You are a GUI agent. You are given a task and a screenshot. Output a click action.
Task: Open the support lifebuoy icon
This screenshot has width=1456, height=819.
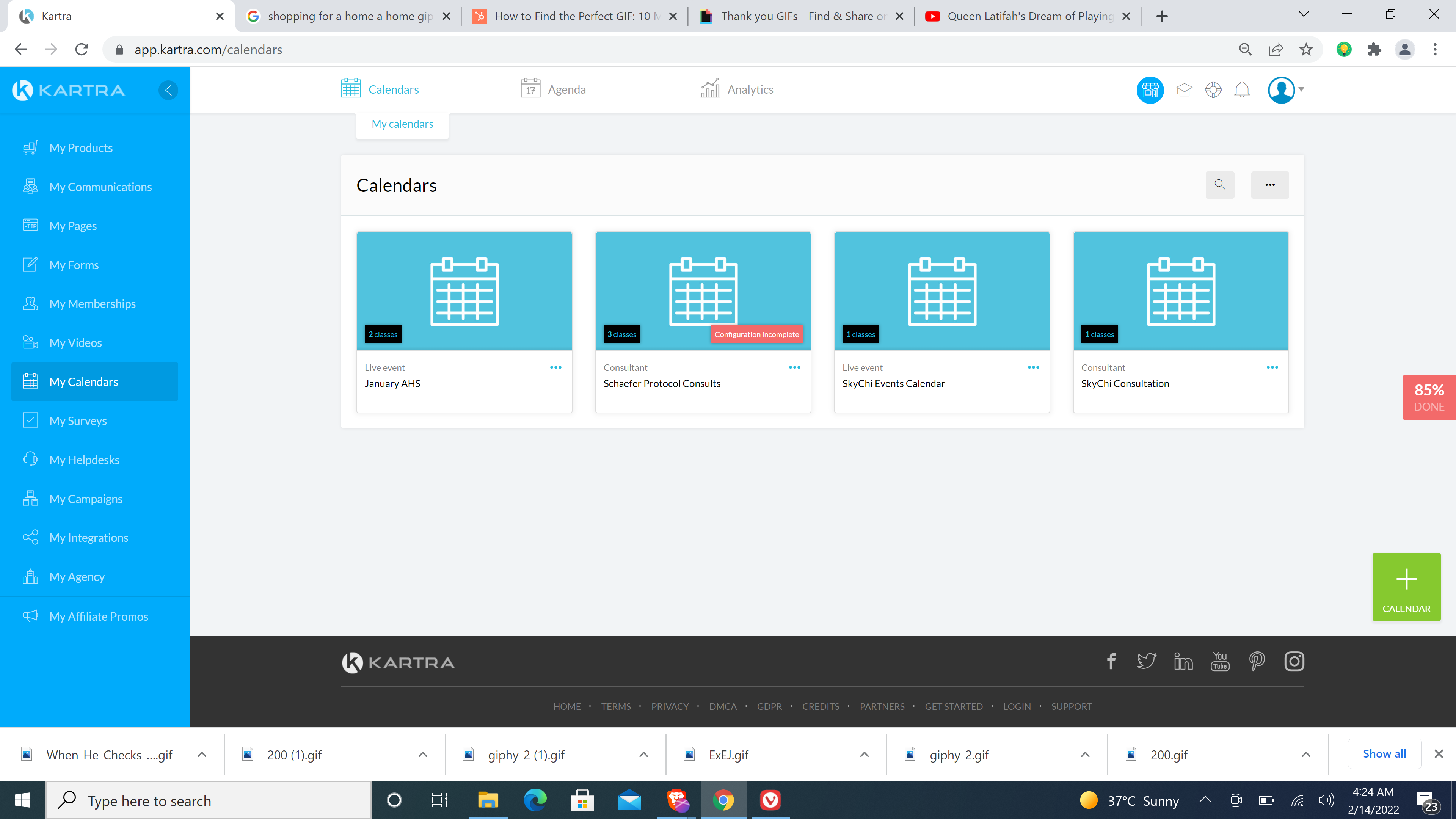coord(1213,90)
